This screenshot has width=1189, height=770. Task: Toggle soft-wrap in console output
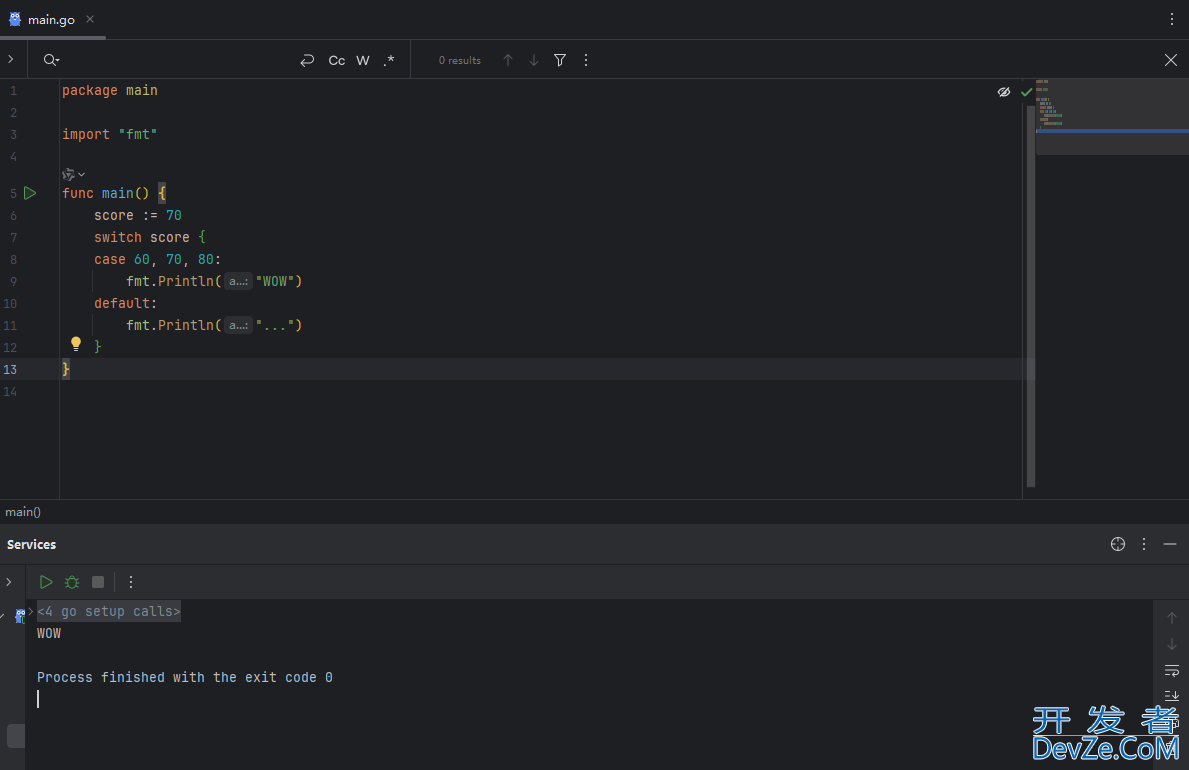(1172, 671)
